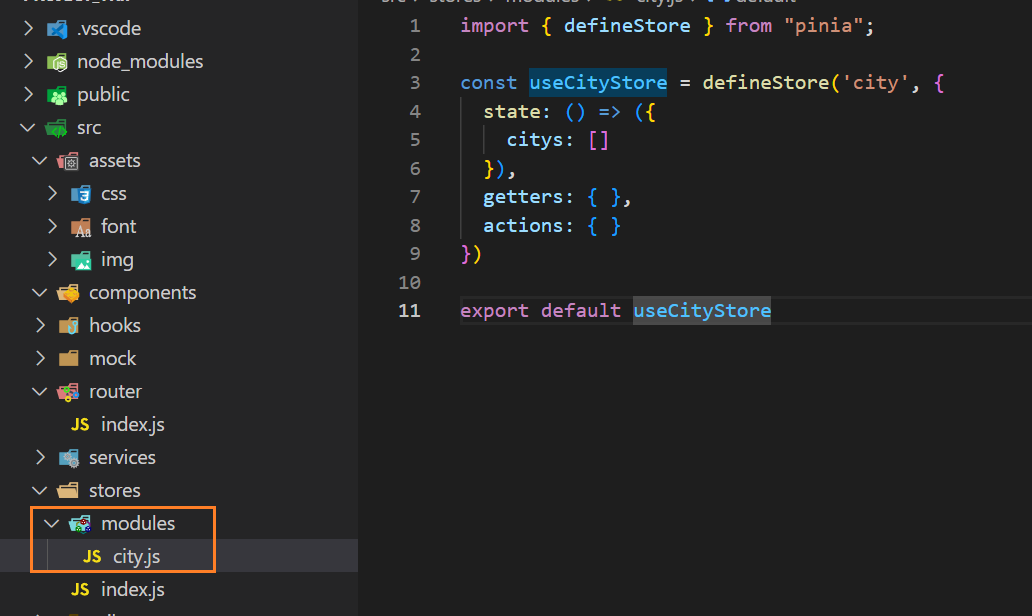
Task: Click the "citys" property in the code
Action: tap(535, 140)
